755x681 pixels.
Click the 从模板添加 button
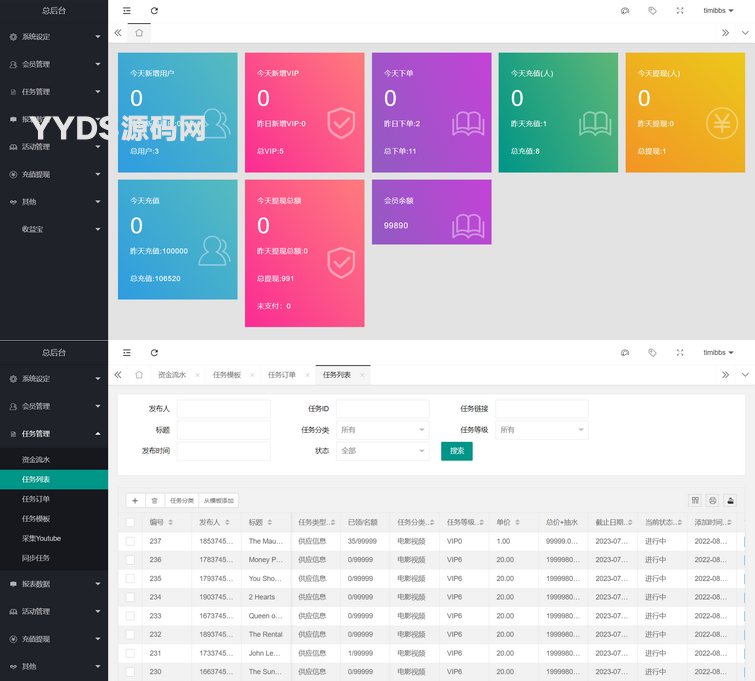[x=218, y=500]
